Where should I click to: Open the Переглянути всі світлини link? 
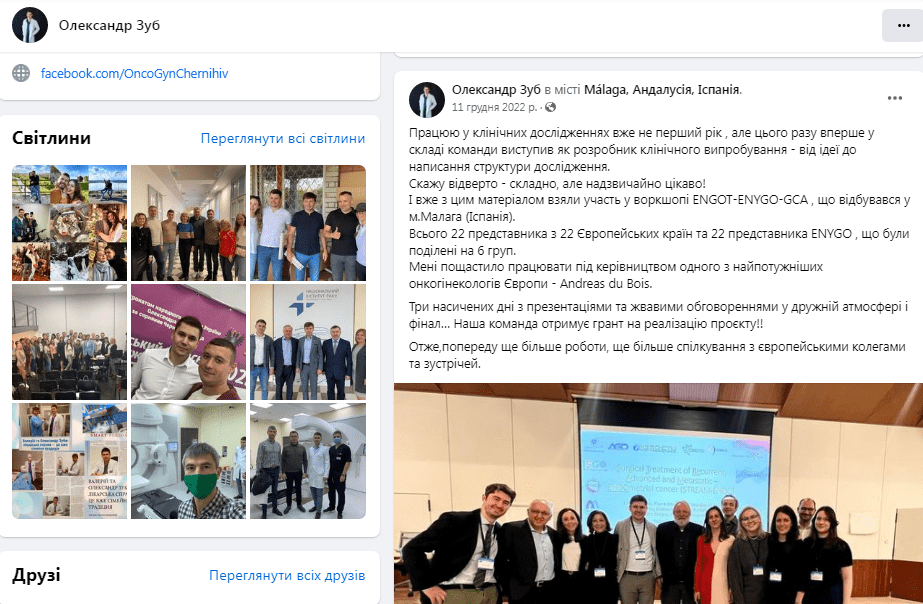[283, 138]
